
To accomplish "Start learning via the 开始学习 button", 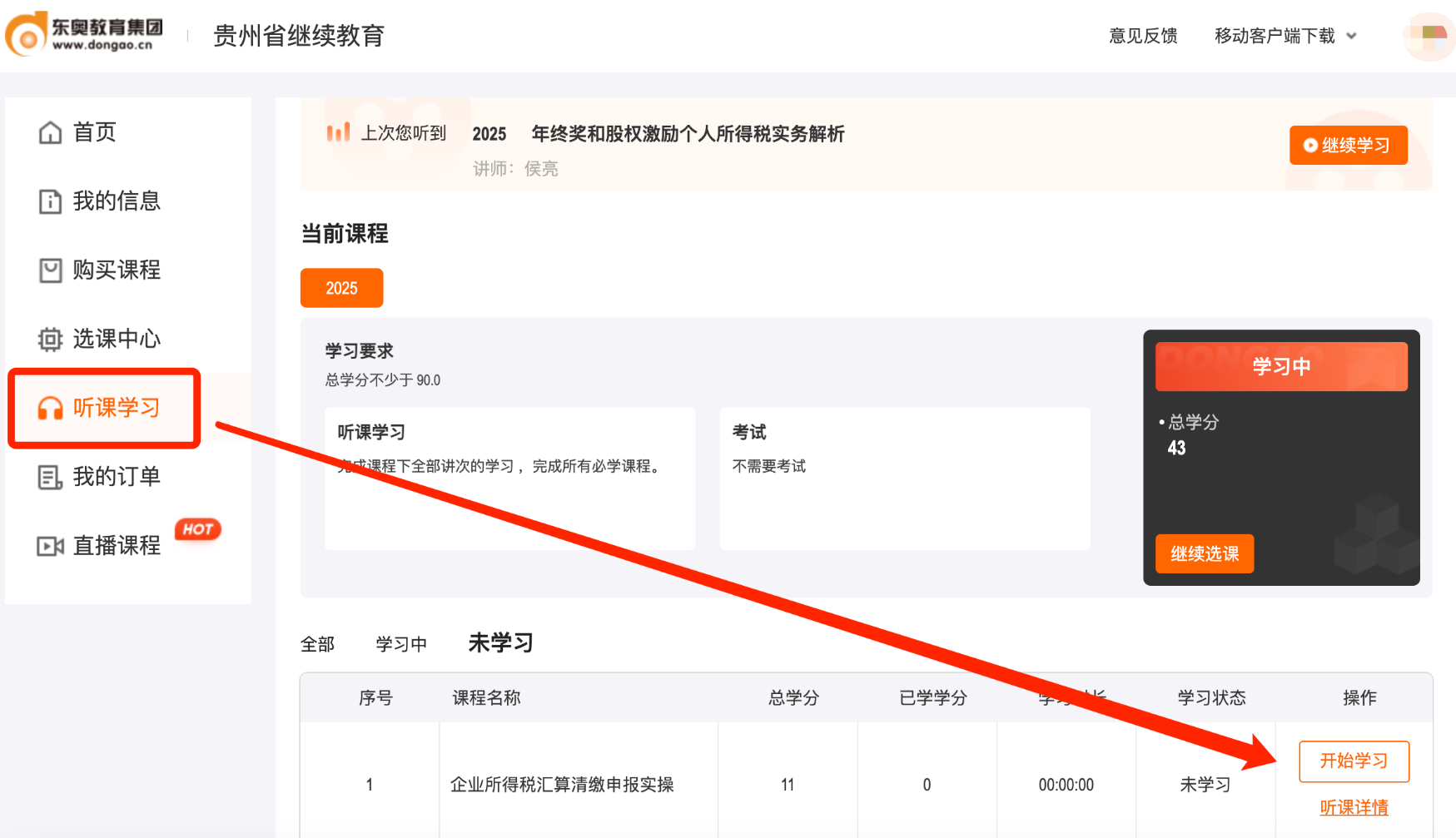I will click(x=1354, y=761).
